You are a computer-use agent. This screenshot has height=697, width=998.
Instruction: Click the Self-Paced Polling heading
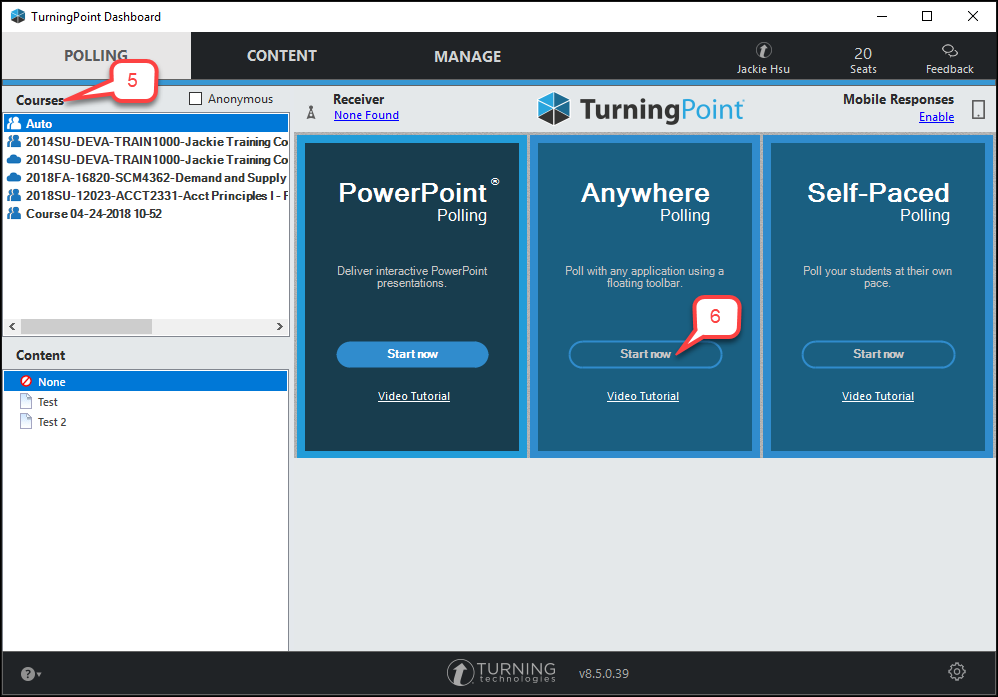(x=878, y=202)
